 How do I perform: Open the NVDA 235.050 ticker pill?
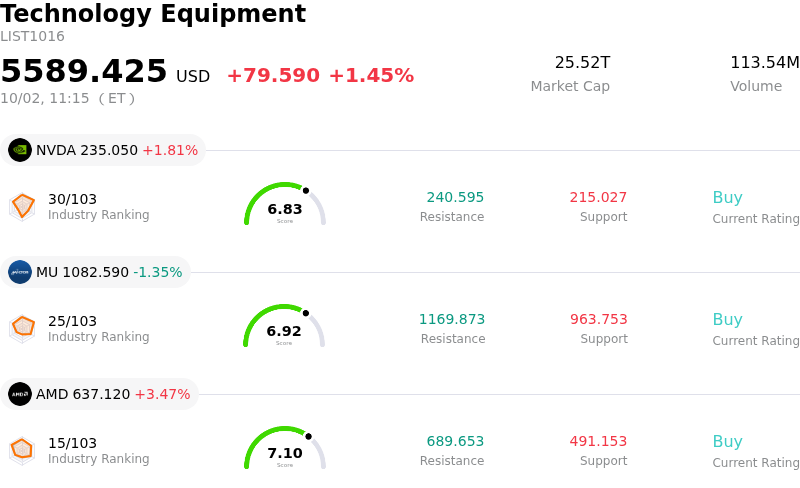coord(103,150)
